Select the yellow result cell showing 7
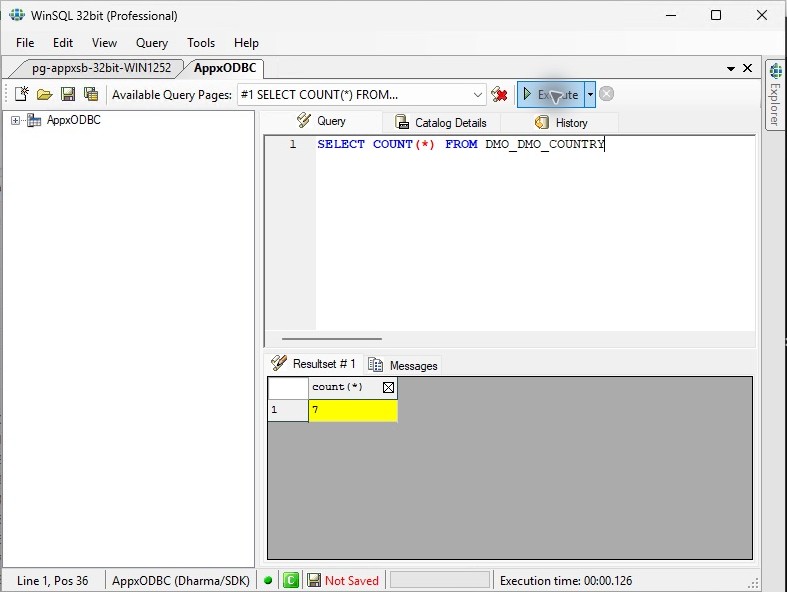 pyautogui.click(x=353, y=410)
